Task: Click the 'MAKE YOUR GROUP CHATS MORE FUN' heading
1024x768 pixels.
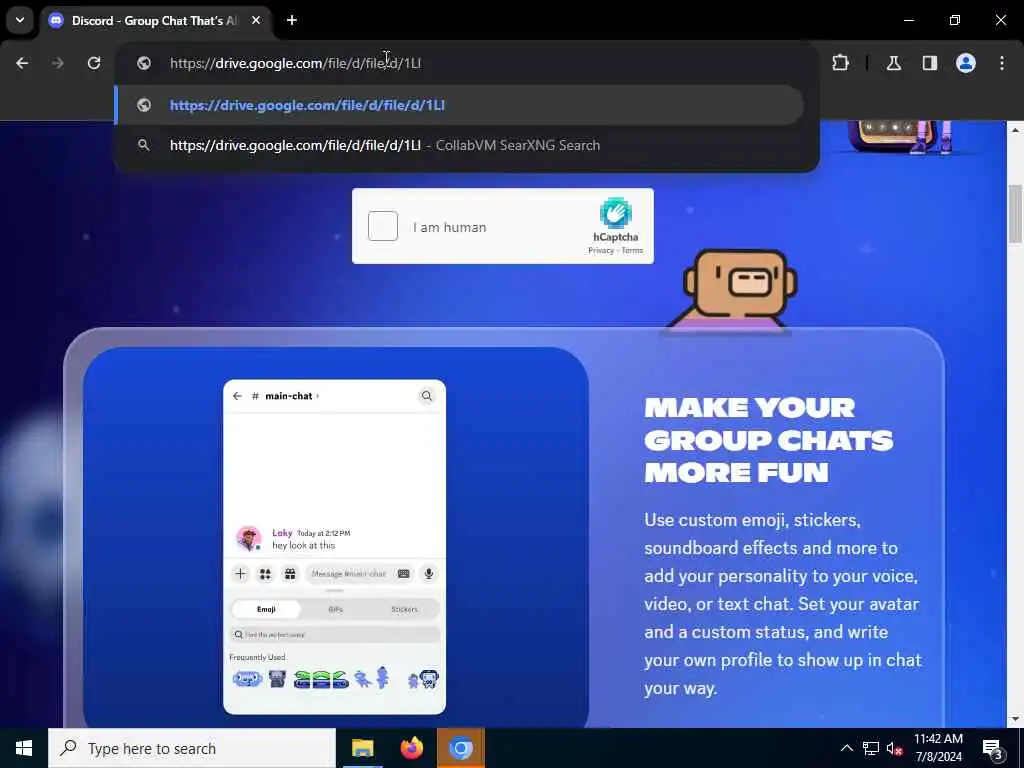Action: click(768, 440)
